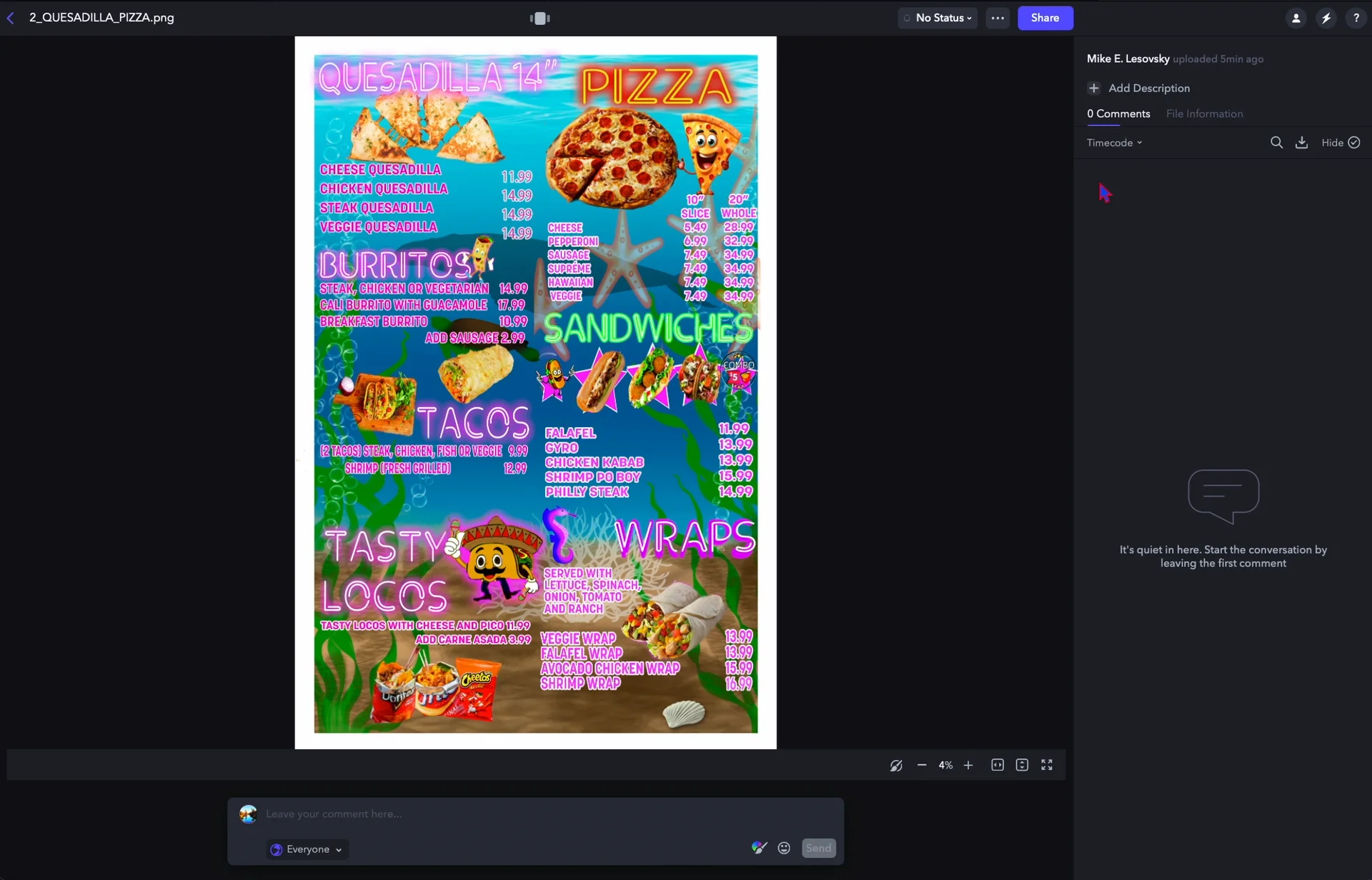Zoom in with the plus icon

[x=968, y=765]
